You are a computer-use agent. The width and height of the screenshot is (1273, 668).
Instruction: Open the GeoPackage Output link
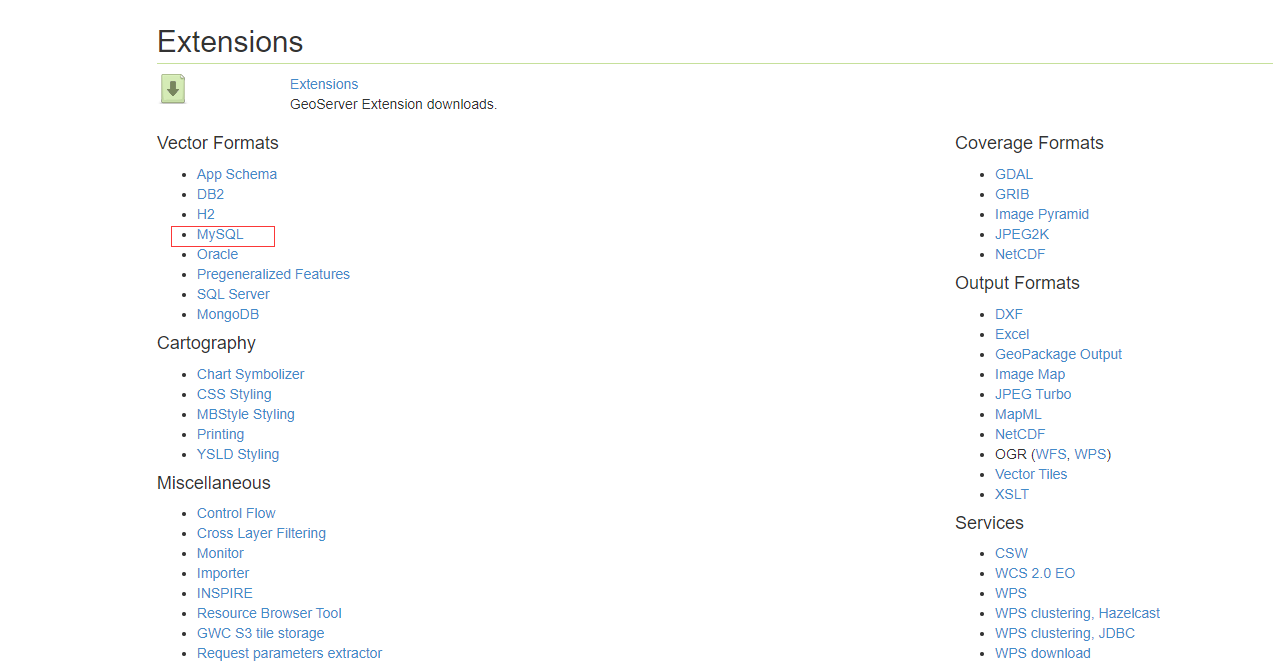click(x=1058, y=354)
